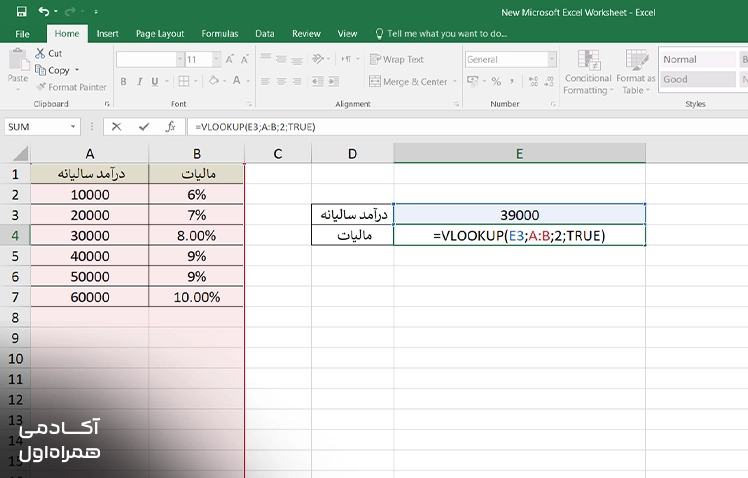748x478 pixels.
Task: Click cell with value 8.00%
Action: pyautogui.click(x=197, y=235)
